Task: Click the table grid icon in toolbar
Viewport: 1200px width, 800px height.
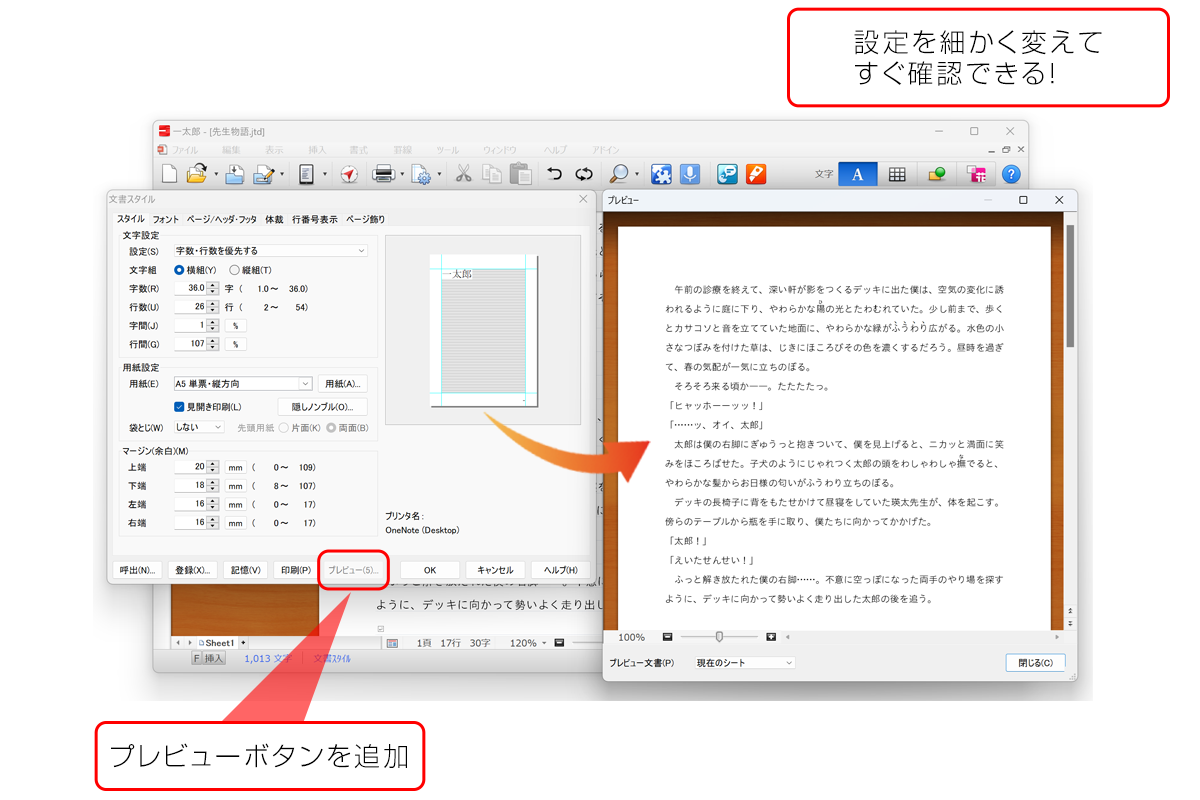Action: 897,174
